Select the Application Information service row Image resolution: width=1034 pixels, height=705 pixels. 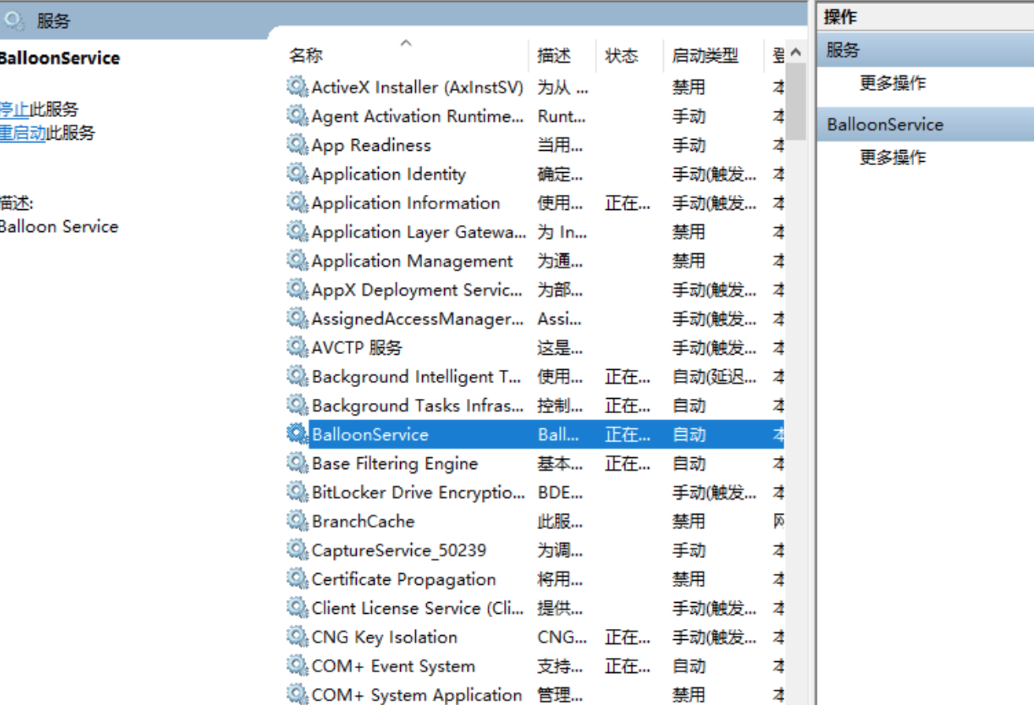[x=405, y=203]
